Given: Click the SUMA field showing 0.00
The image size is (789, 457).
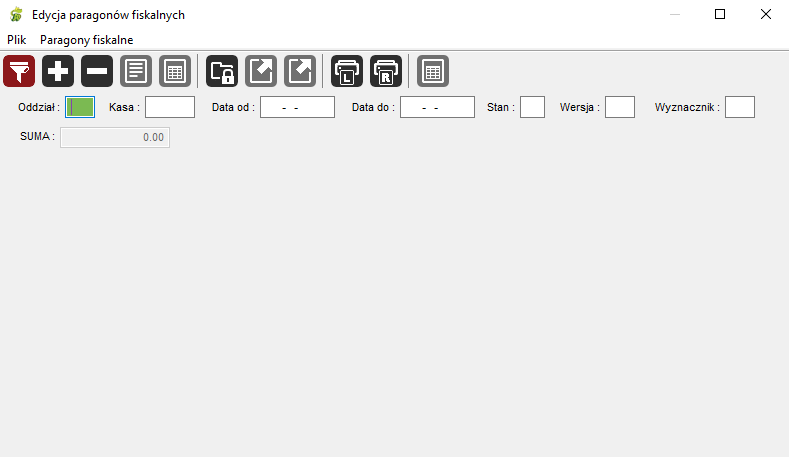Looking at the screenshot, I should click(115, 137).
